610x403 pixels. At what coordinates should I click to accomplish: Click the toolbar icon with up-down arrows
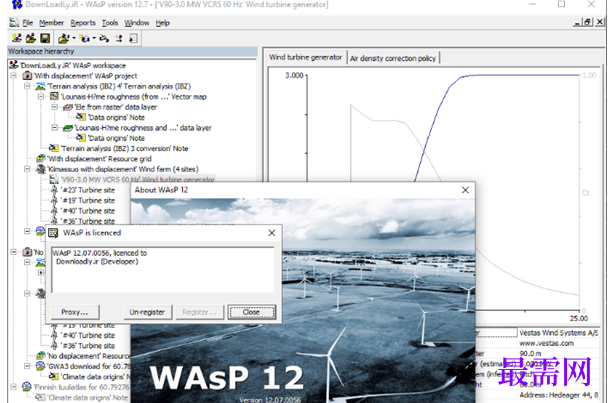click(x=119, y=38)
